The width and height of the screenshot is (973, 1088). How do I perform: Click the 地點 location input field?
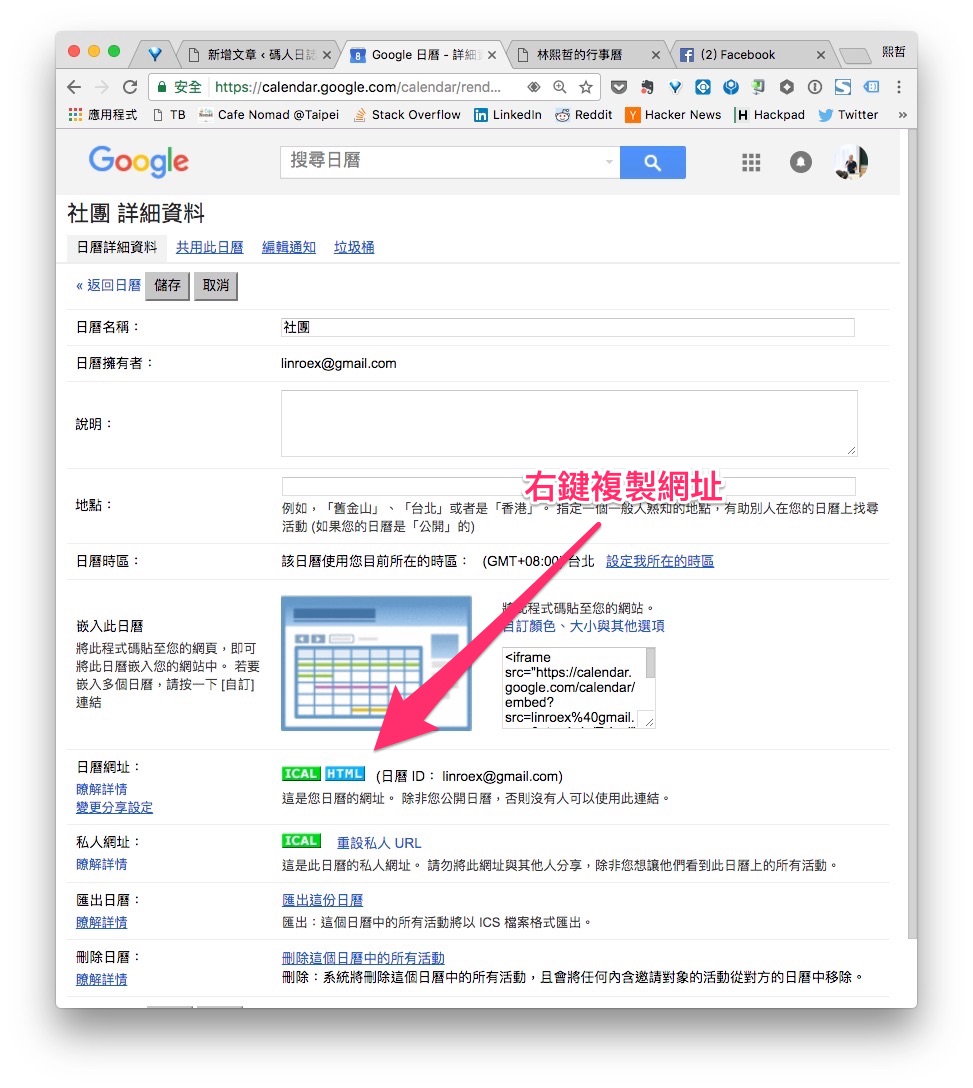(568, 486)
